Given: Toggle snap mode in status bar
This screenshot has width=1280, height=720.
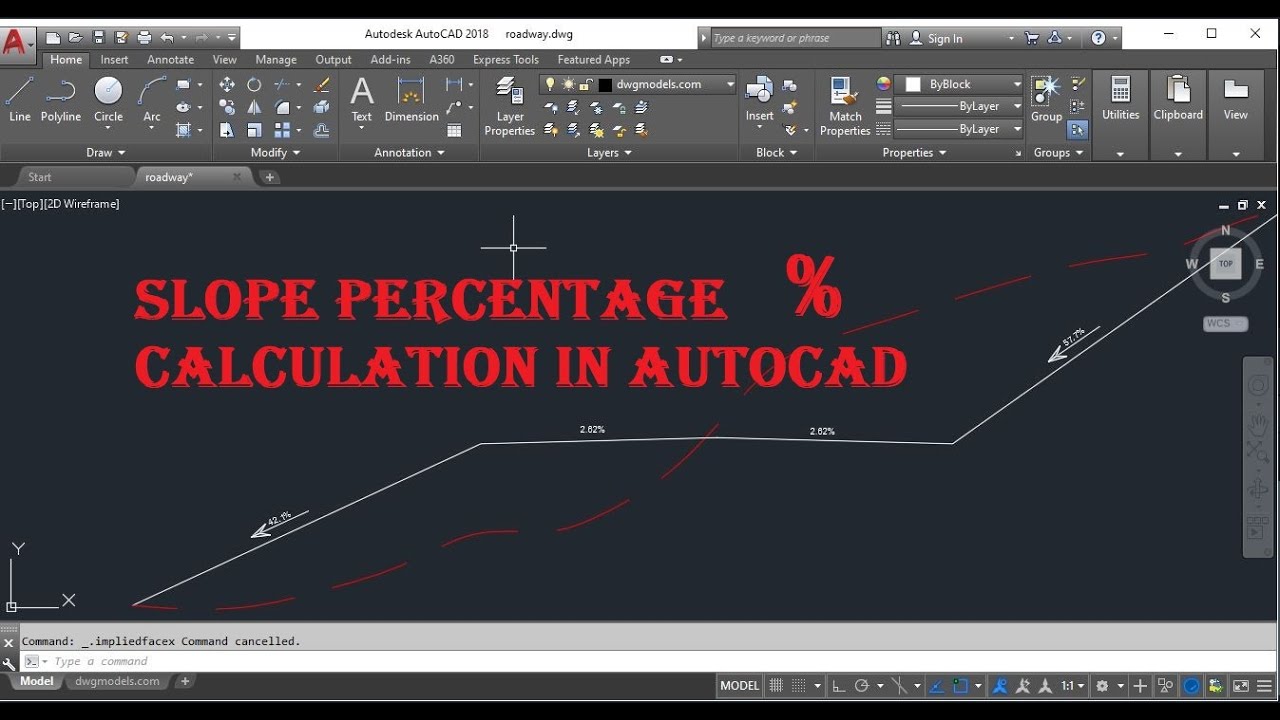Looking at the screenshot, I should click(798, 686).
